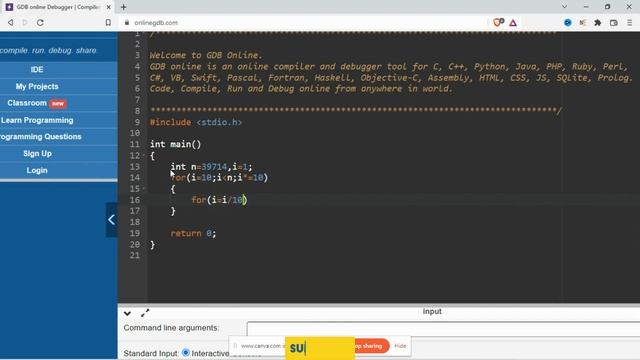Bookmark this page using the bookmark icon
The height and width of the screenshot is (360, 640).
[x=108, y=23]
